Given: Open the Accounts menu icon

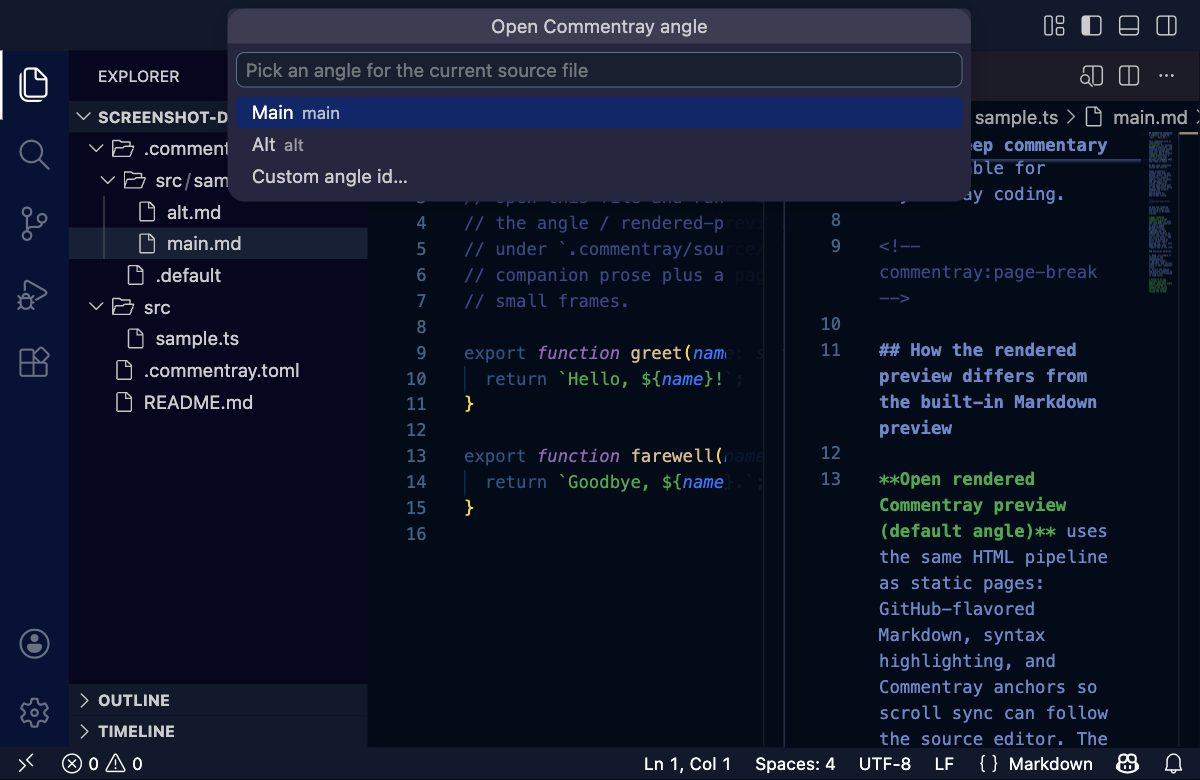Looking at the screenshot, I should 34,643.
